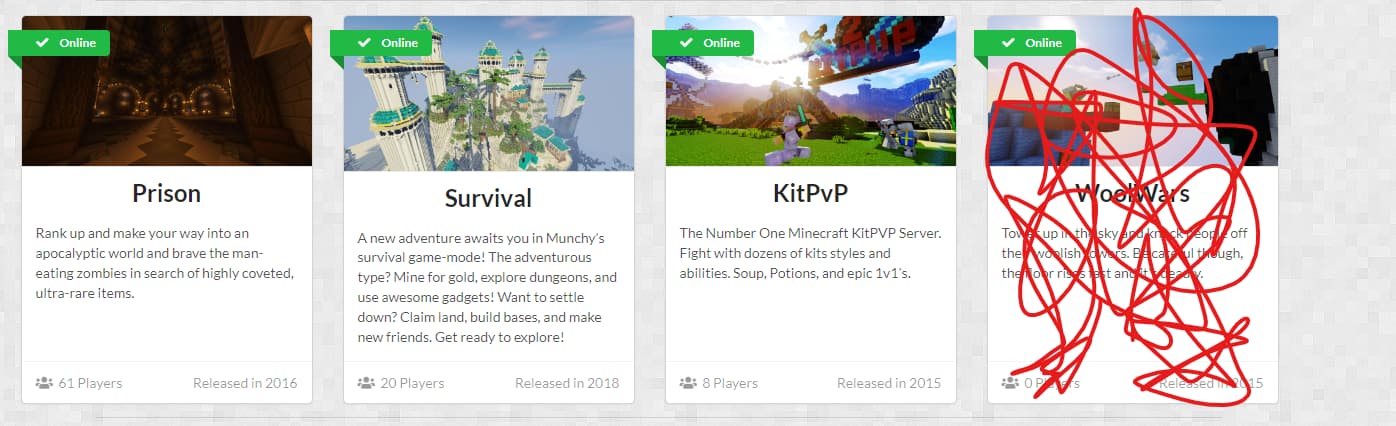Viewport: 1396px width, 426px height.
Task: Click the players icon beside 8 Players
Action: [x=688, y=383]
